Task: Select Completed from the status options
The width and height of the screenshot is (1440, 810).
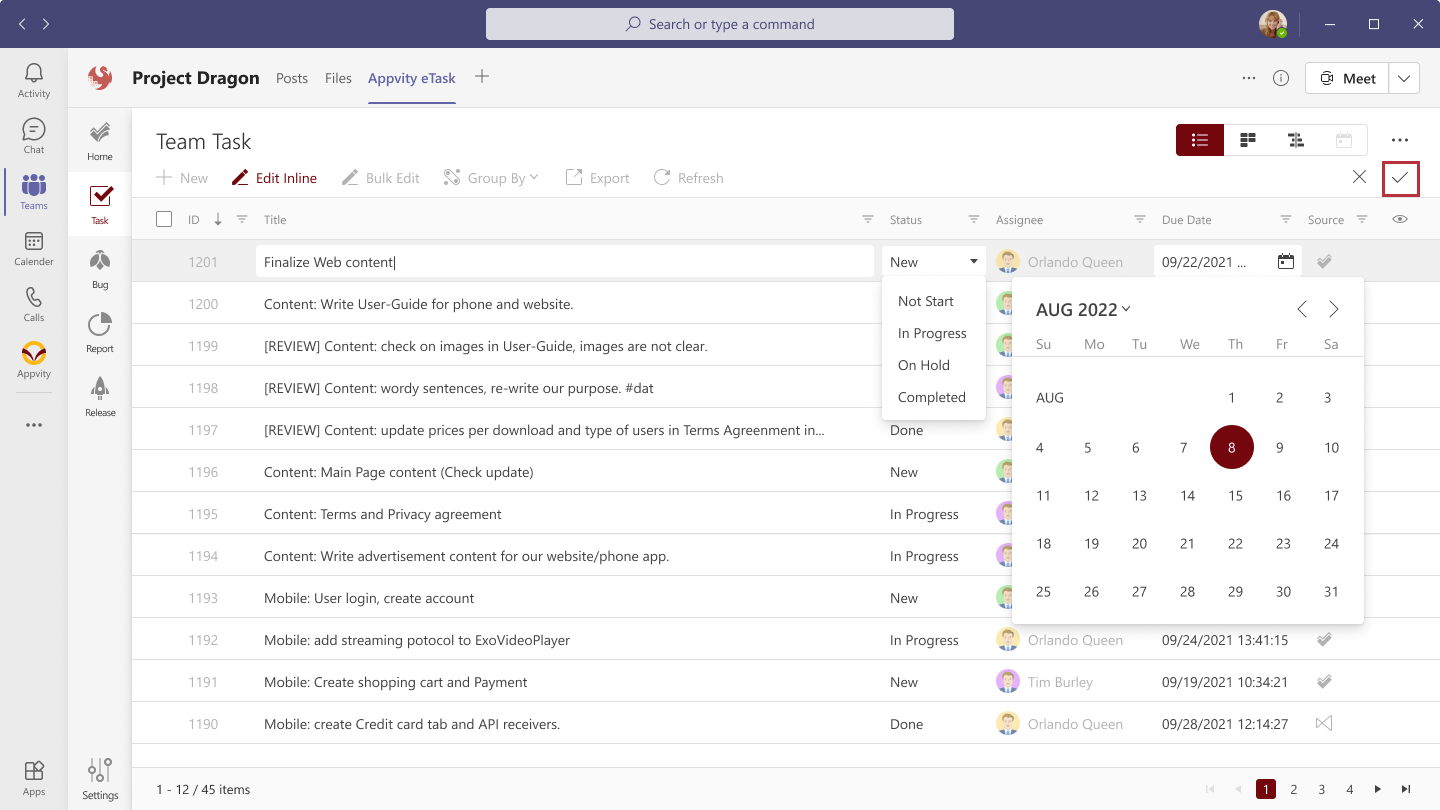Action: coord(932,397)
